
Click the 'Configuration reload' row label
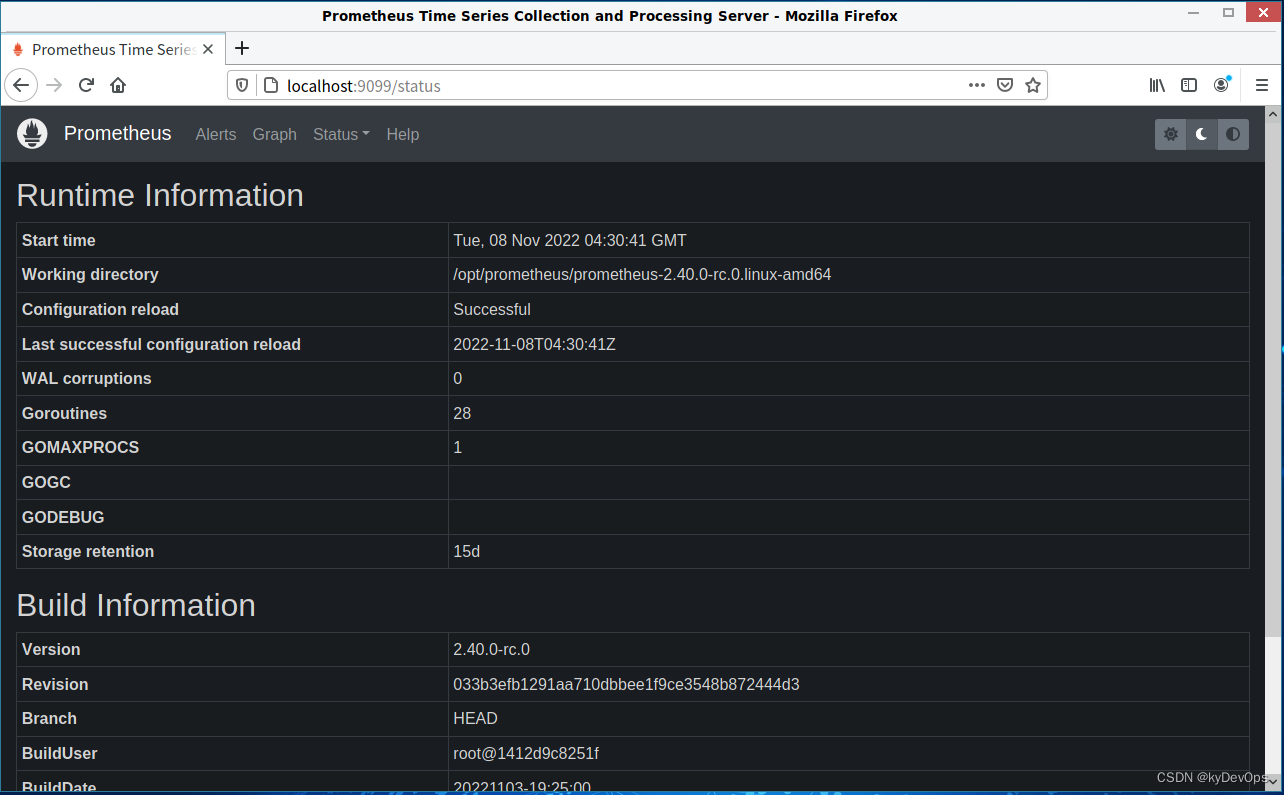100,309
